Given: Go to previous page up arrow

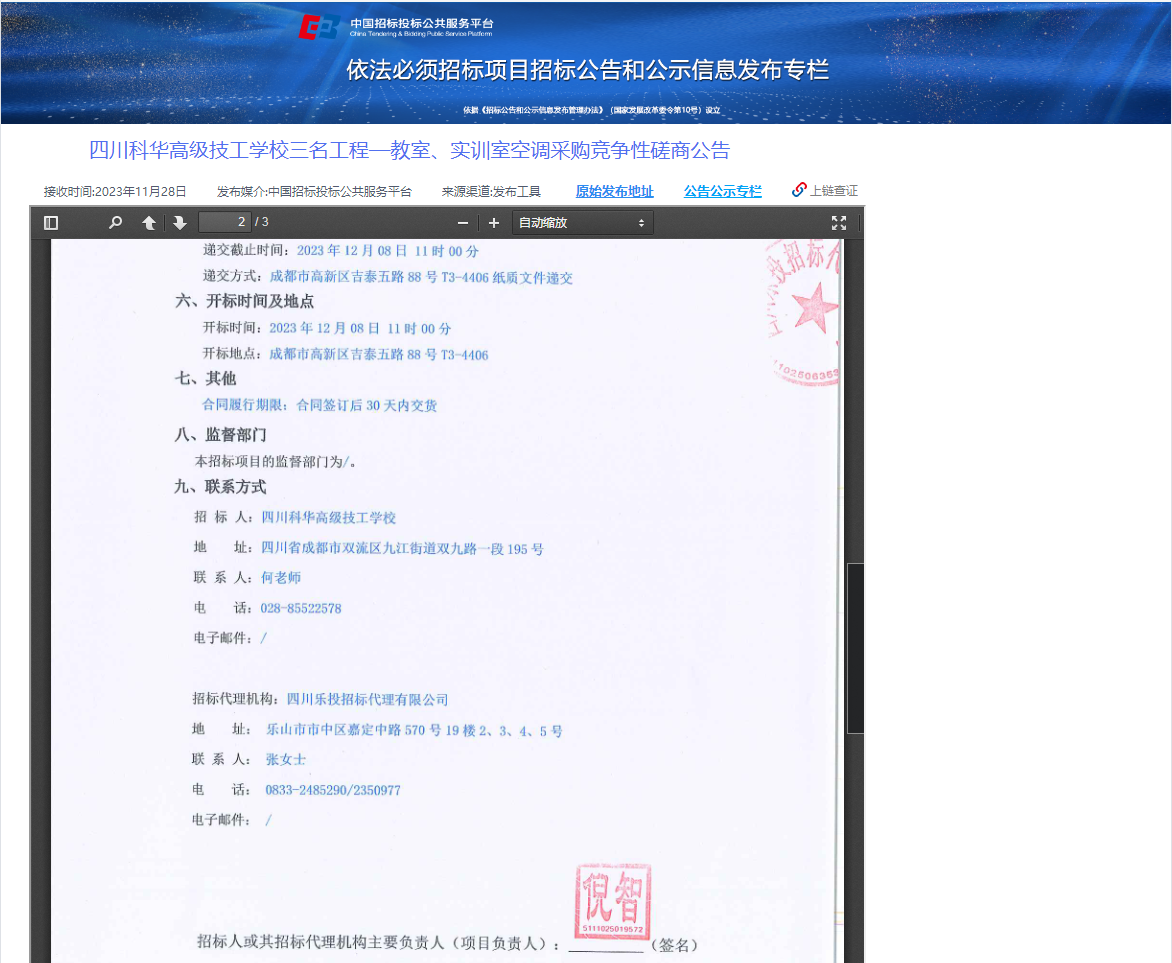Looking at the screenshot, I should tap(149, 223).
